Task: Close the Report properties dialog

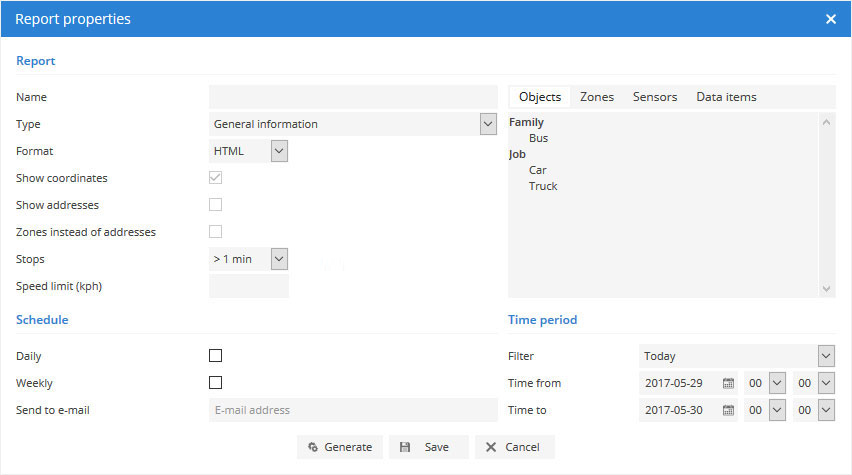Action: click(x=831, y=19)
